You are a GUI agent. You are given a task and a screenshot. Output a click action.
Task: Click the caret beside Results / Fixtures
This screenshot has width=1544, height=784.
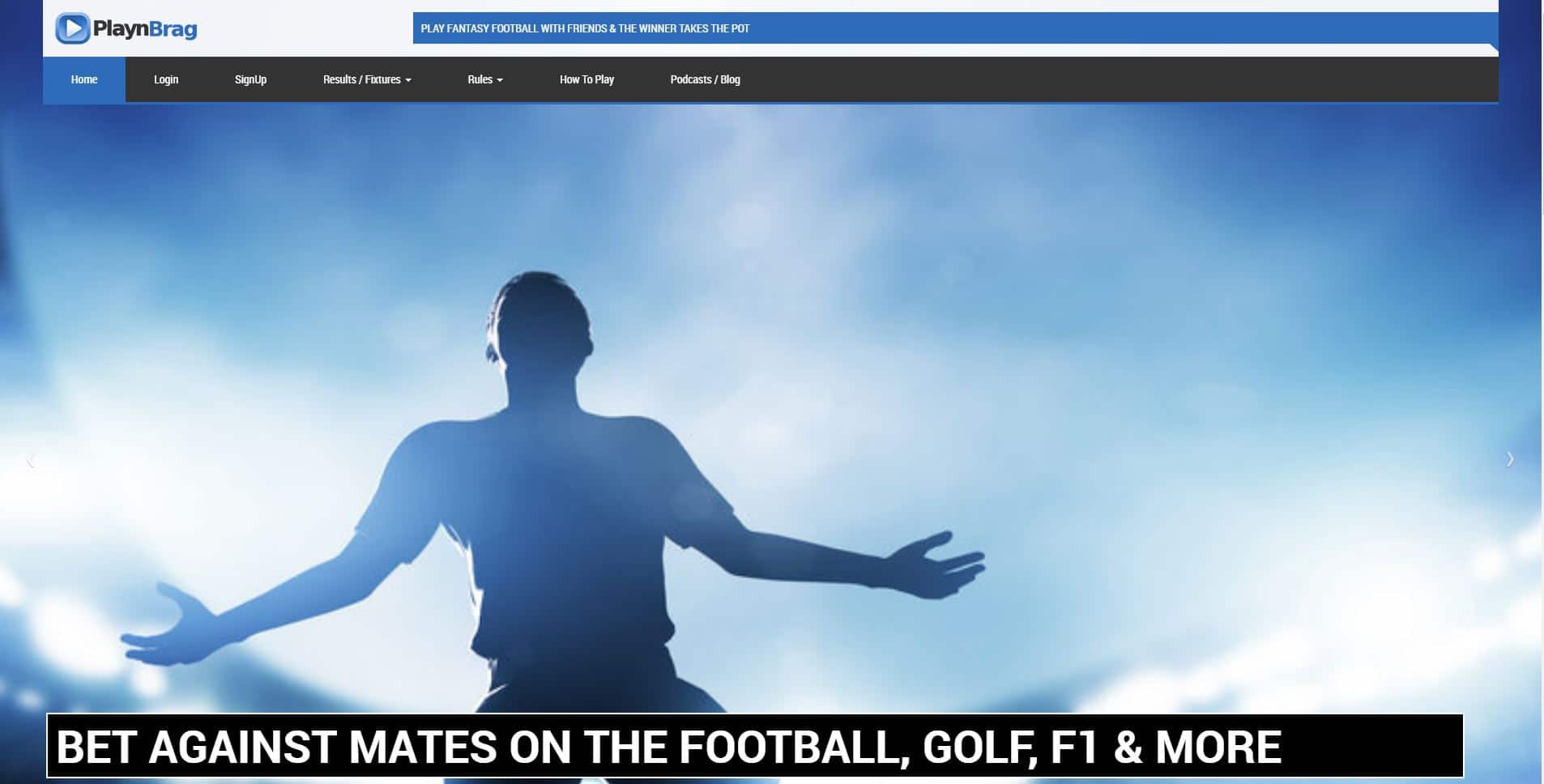408,80
